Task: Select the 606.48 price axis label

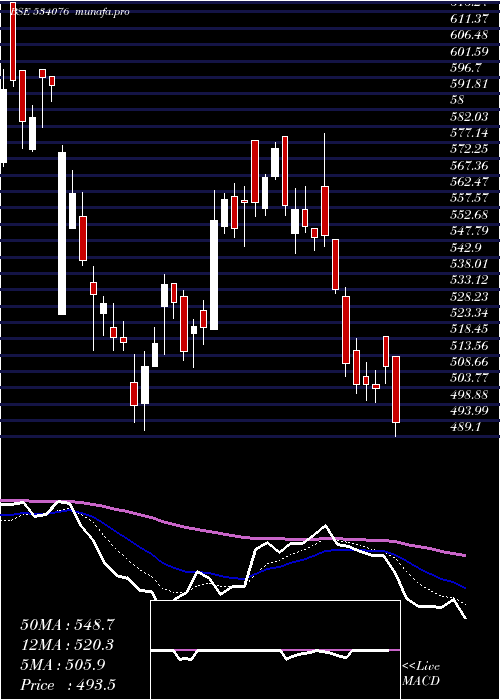Action: [x=469, y=35]
